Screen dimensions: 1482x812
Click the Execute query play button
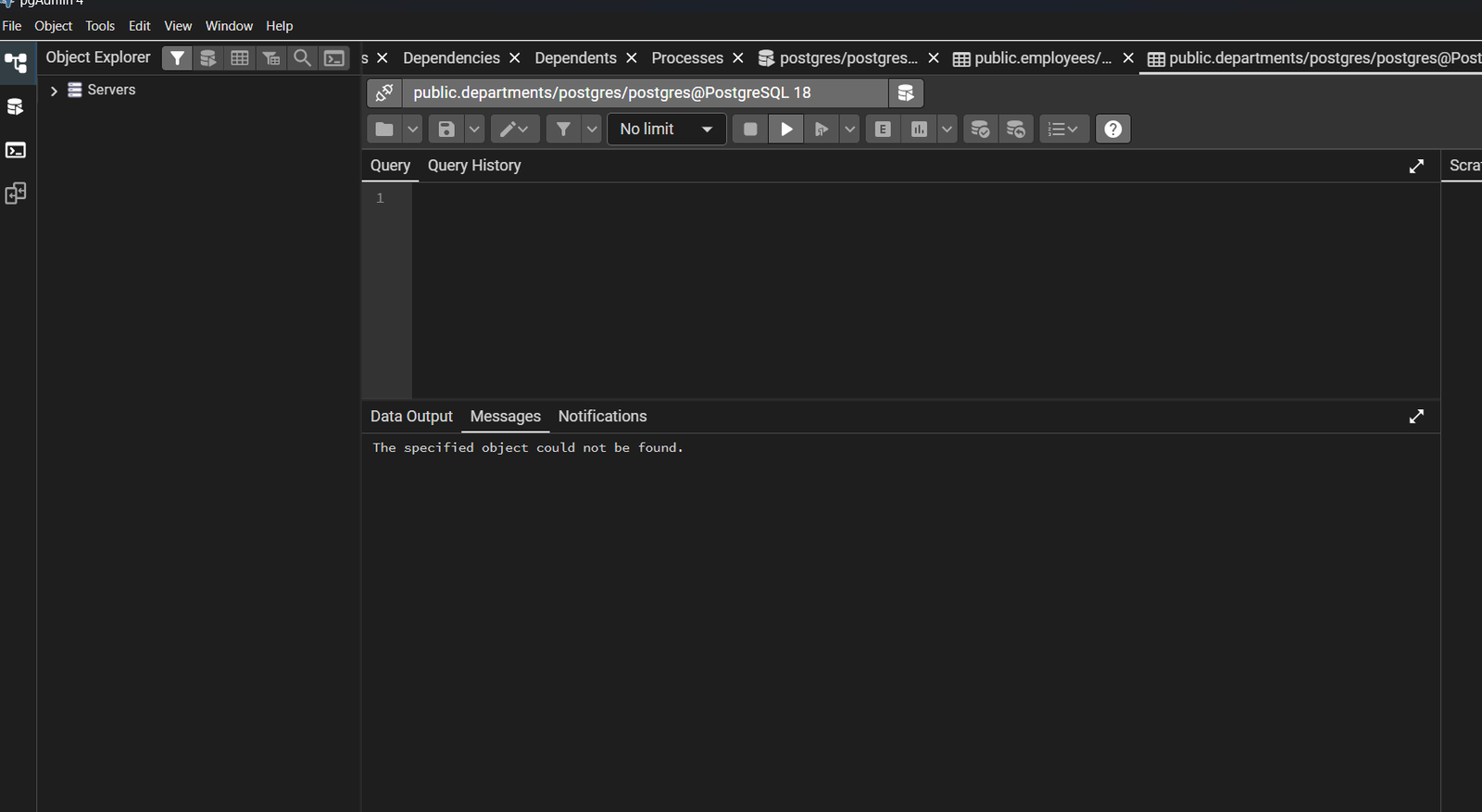786,129
